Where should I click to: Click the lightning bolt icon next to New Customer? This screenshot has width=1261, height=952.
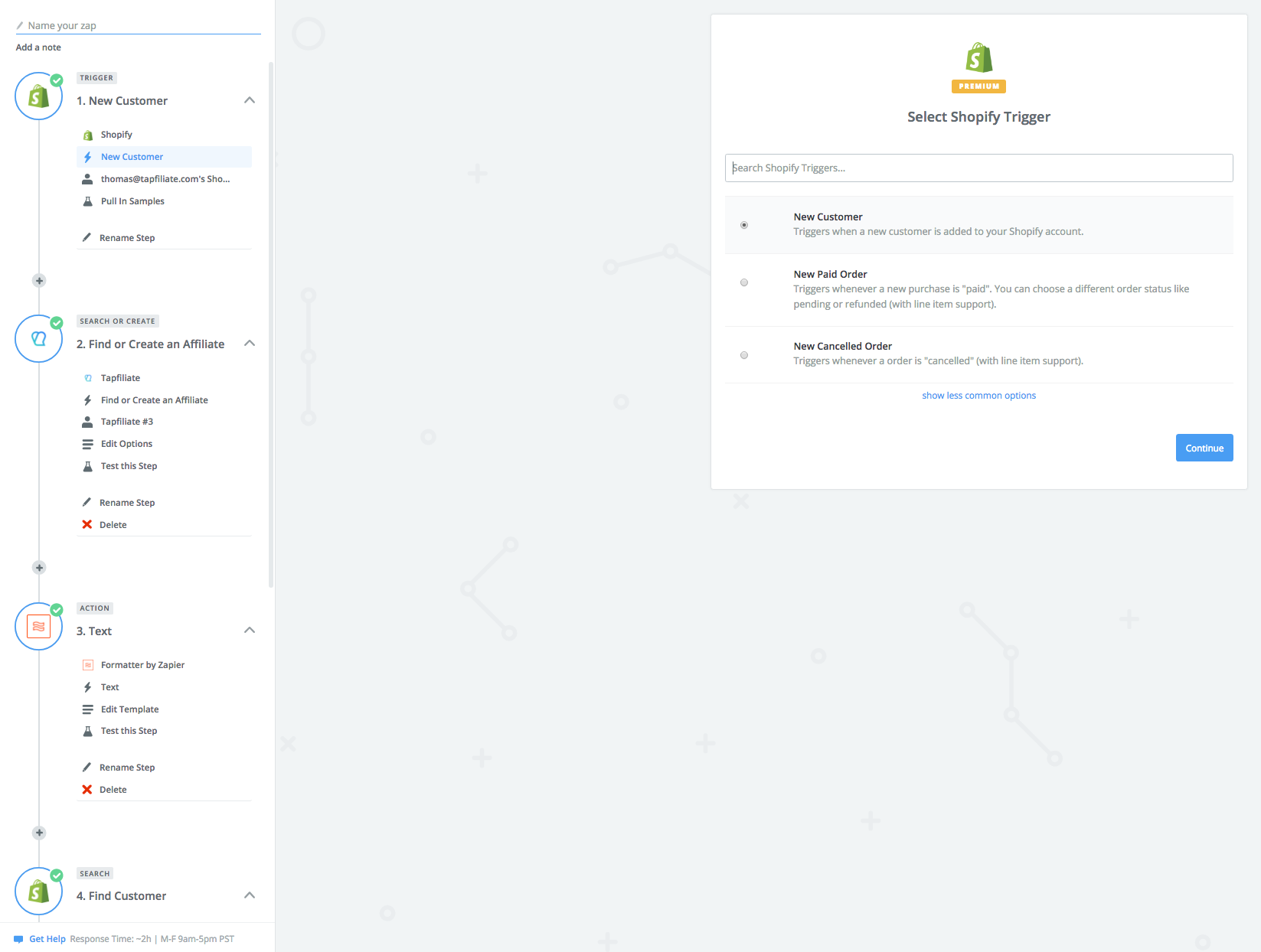coord(88,157)
